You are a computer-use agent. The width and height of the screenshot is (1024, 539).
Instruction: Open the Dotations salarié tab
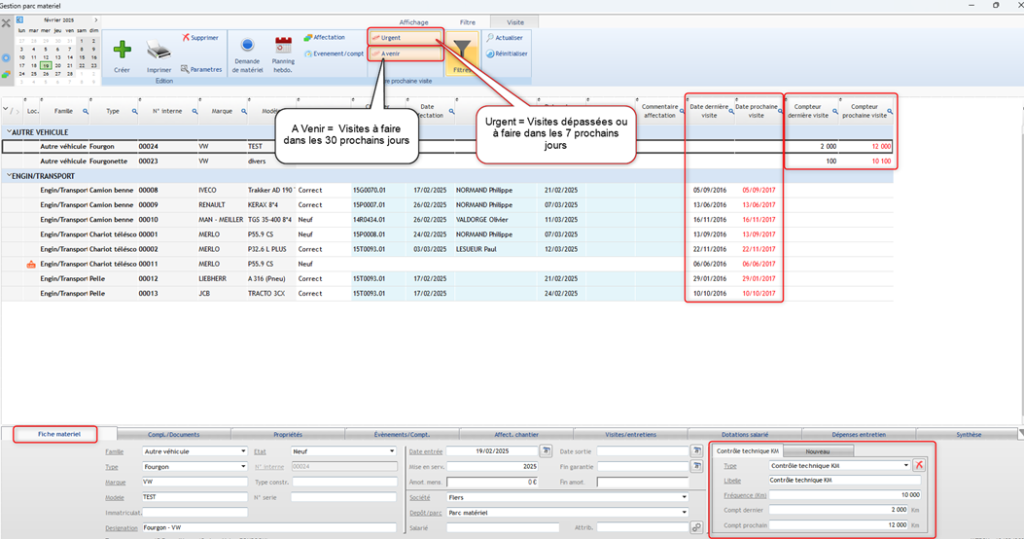pos(744,434)
